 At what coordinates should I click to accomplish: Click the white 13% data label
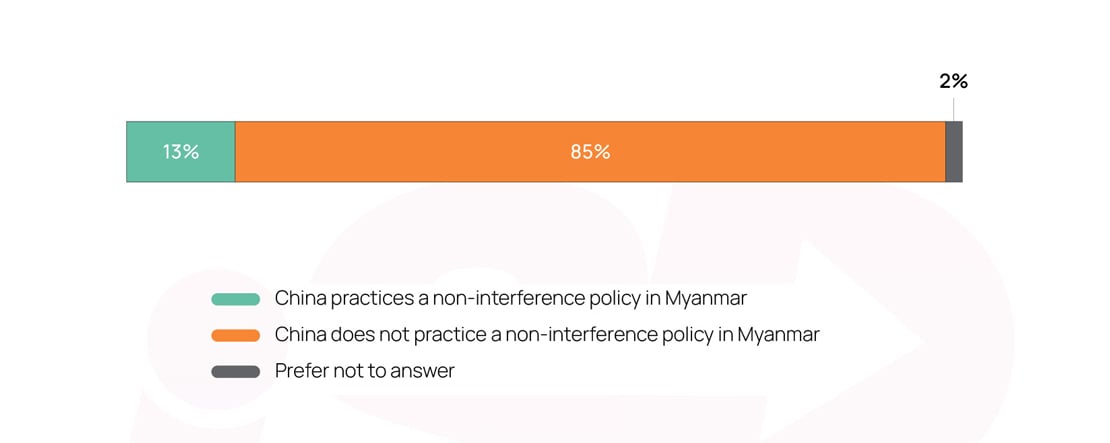(x=181, y=152)
